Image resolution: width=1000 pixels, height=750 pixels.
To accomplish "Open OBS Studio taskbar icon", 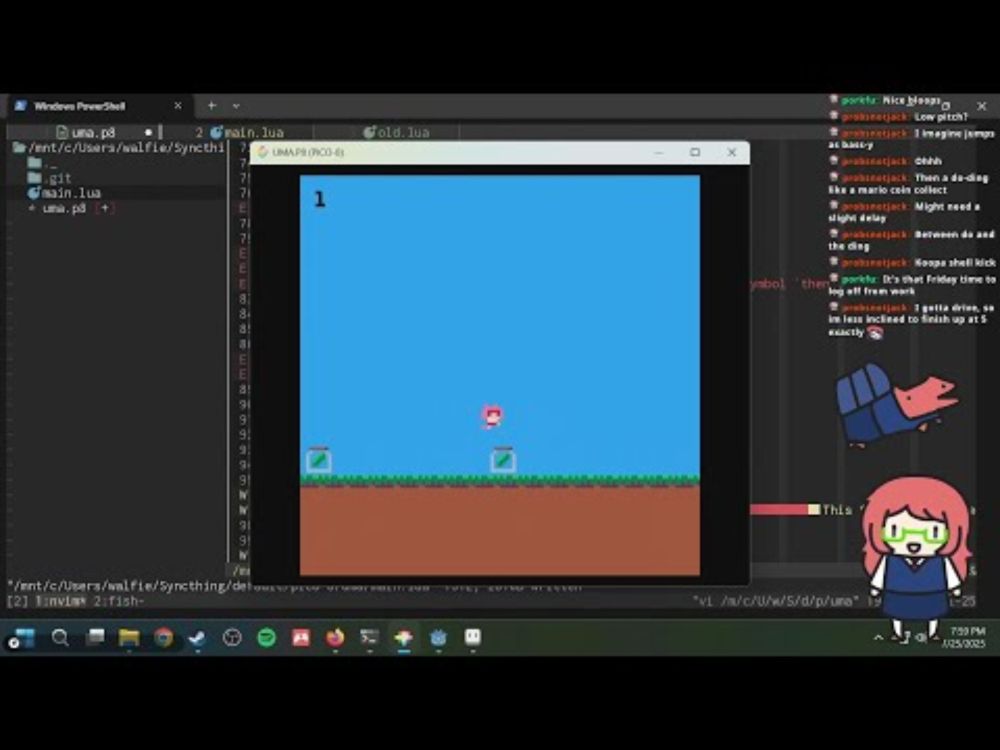I will click(232, 637).
